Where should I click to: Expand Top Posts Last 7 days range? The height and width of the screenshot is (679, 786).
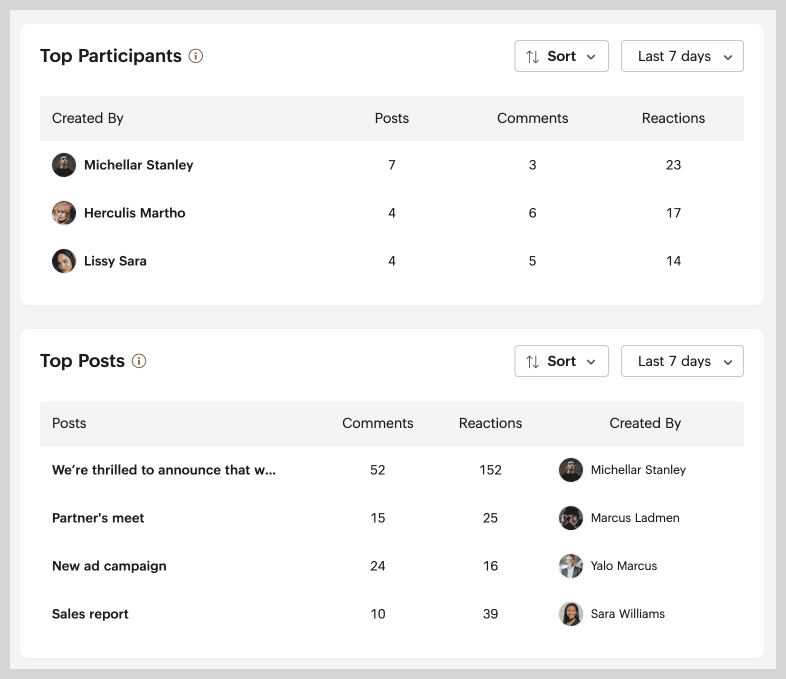[x=682, y=361]
